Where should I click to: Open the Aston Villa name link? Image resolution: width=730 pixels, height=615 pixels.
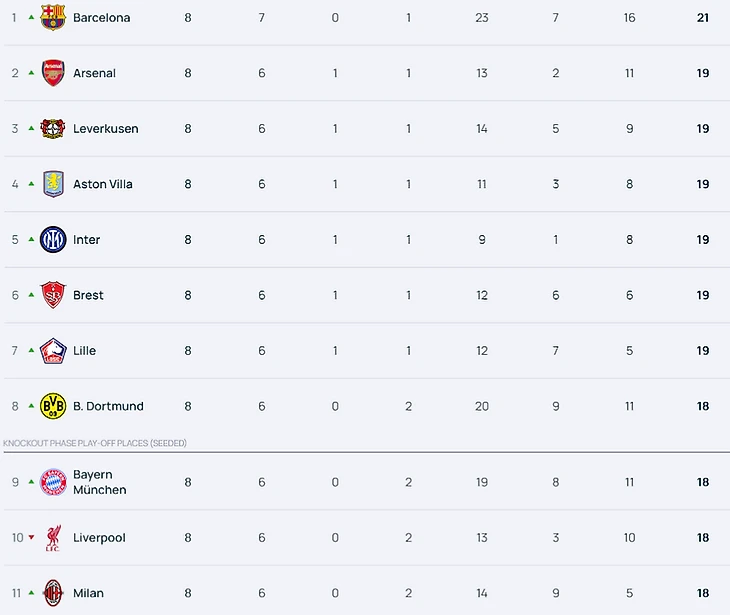(103, 184)
